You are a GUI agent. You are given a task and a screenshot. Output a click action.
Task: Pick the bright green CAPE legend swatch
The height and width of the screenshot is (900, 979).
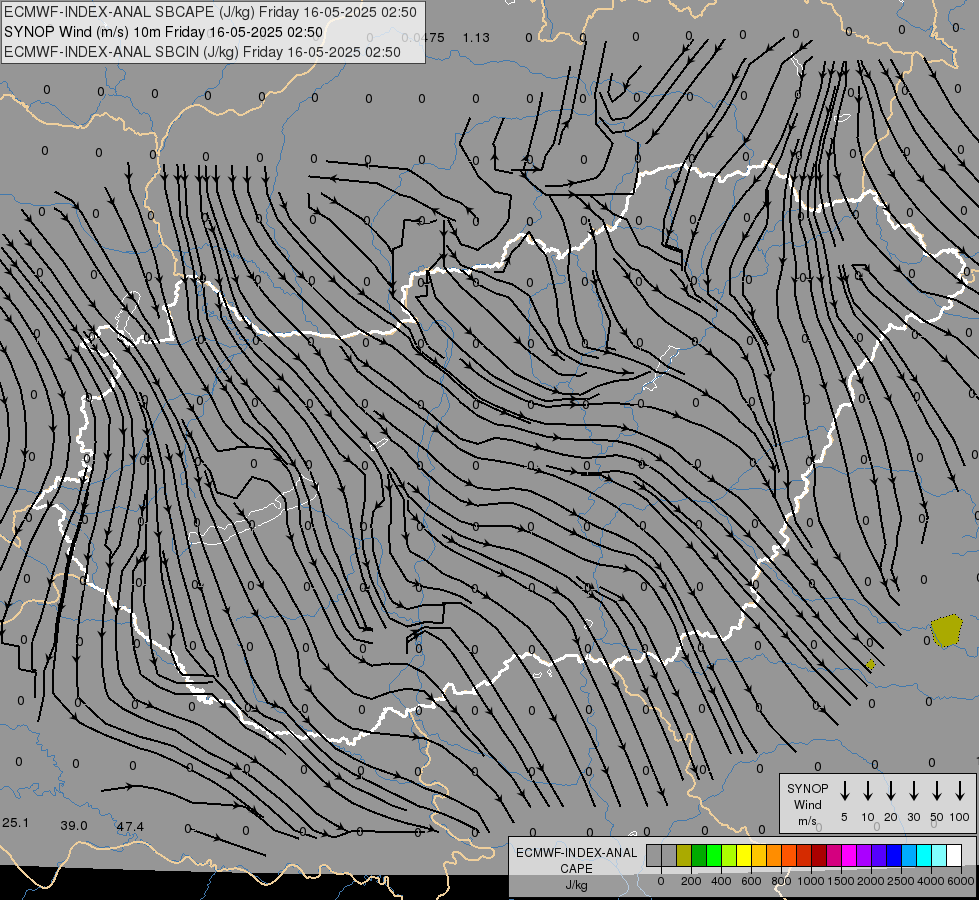[714, 855]
